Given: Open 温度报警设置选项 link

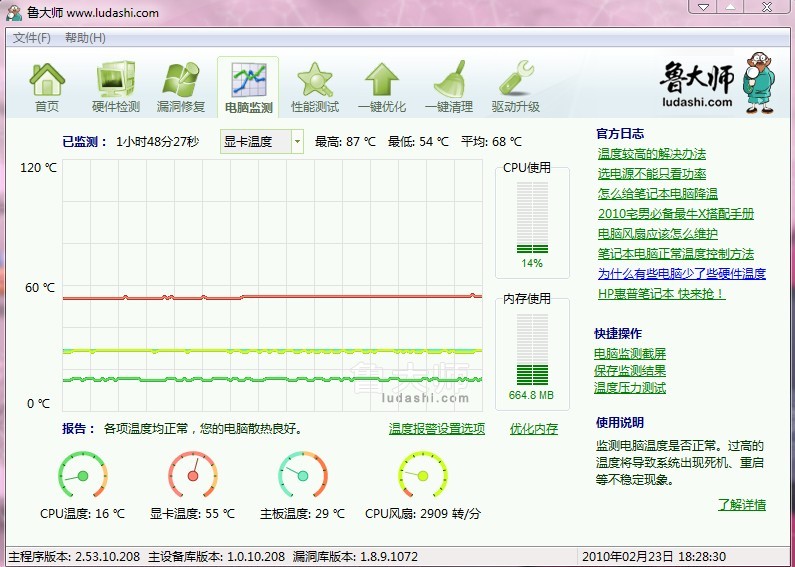Looking at the screenshot, I should point(437,429).
